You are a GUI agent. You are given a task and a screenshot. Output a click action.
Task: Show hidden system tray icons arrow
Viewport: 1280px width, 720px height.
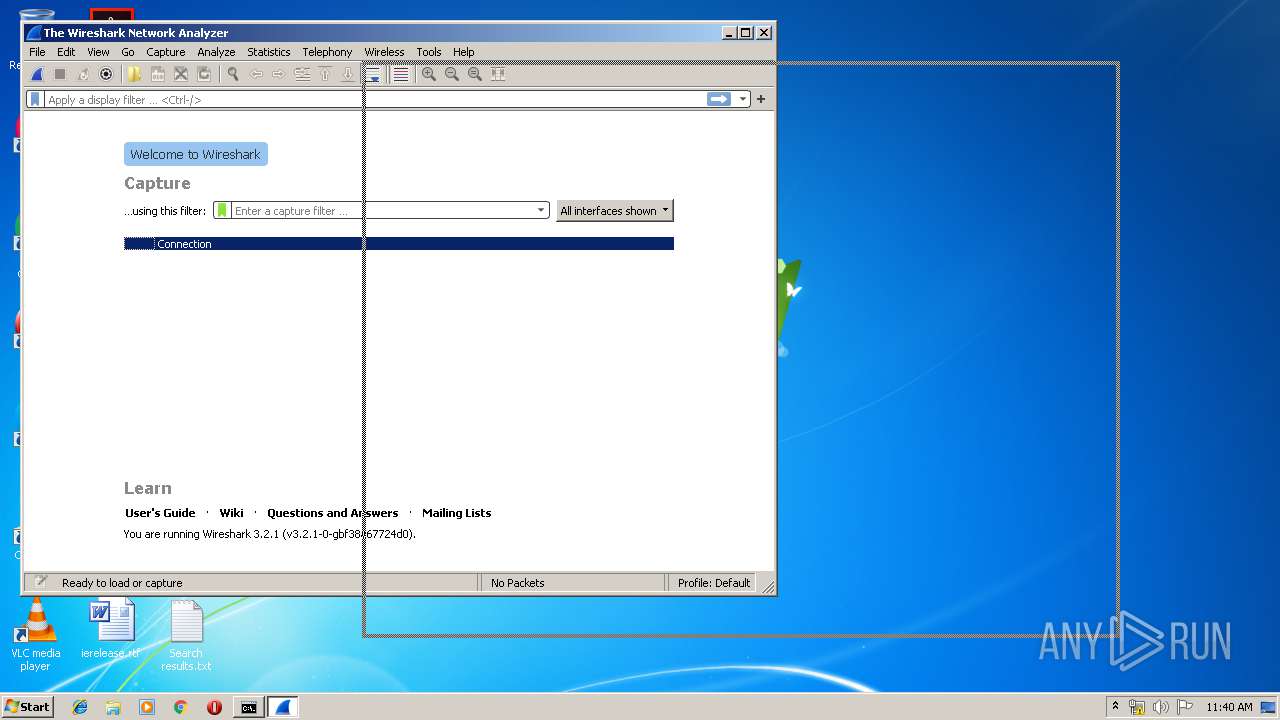[1115, 706]
